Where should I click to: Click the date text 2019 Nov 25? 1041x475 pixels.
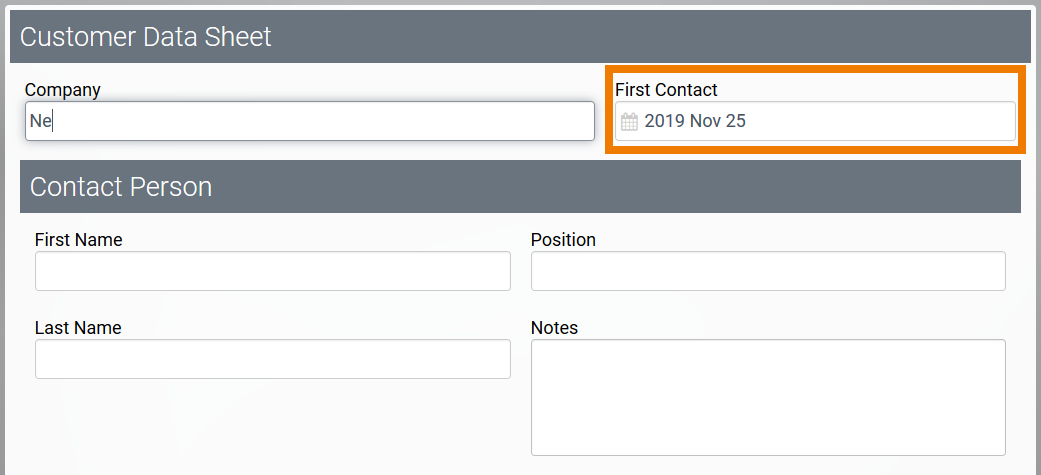[695, 122]
